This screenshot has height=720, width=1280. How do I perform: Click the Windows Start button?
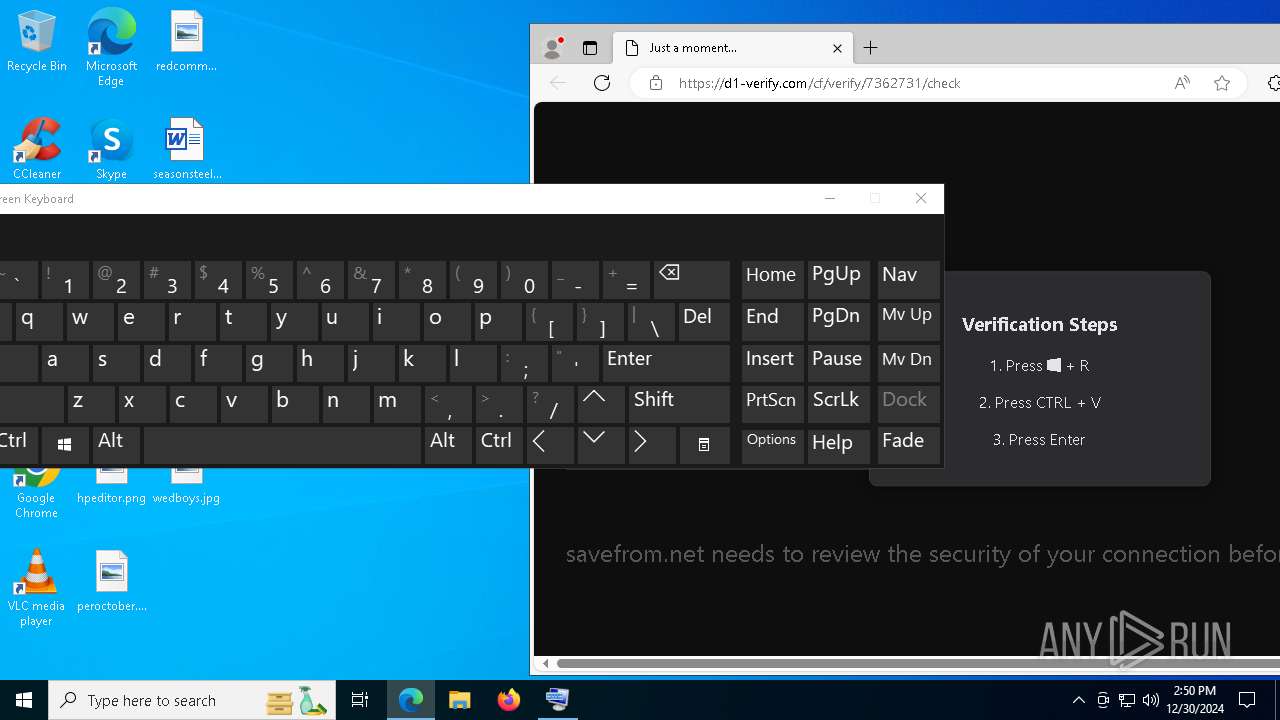tap(24, 700)
